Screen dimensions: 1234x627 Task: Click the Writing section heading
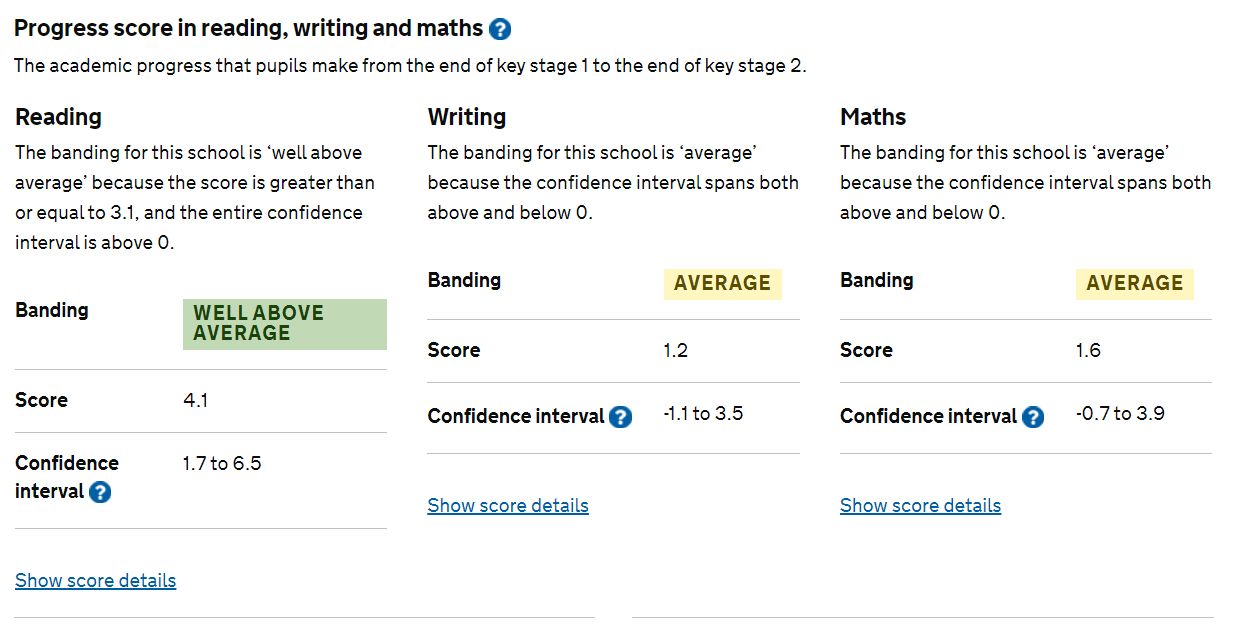467,118
